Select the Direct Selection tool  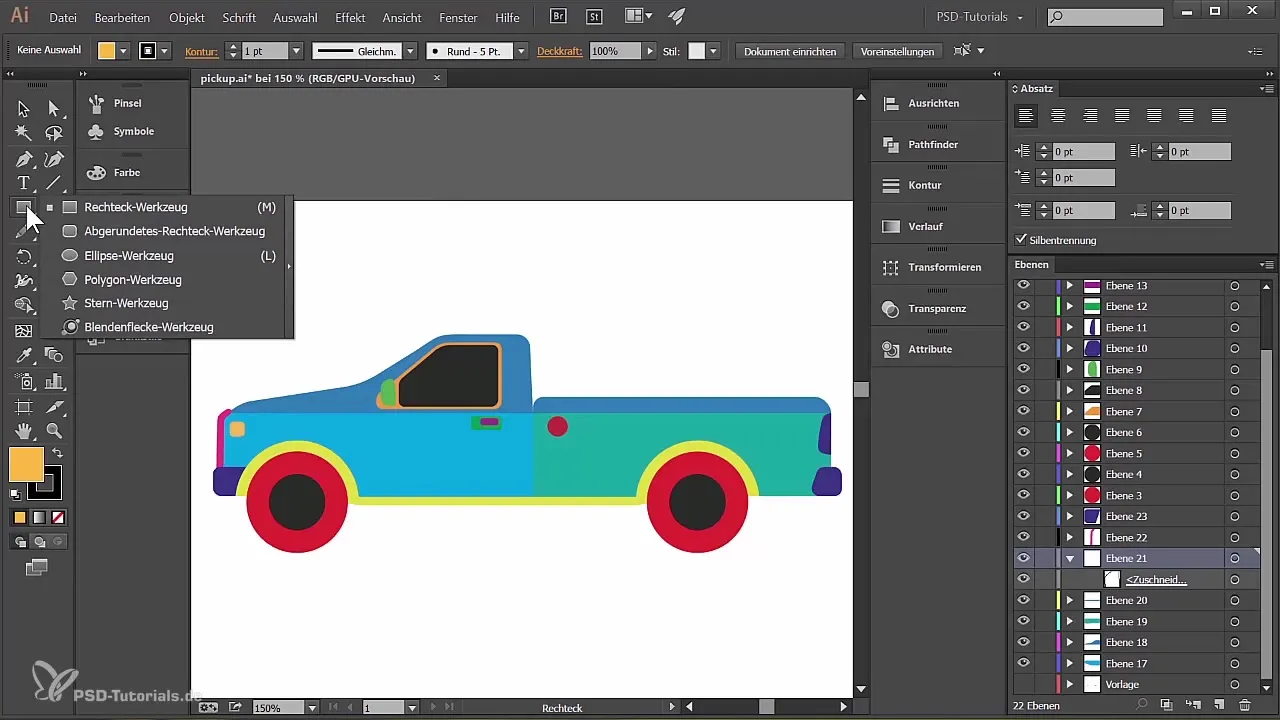(x=54, y=108)
